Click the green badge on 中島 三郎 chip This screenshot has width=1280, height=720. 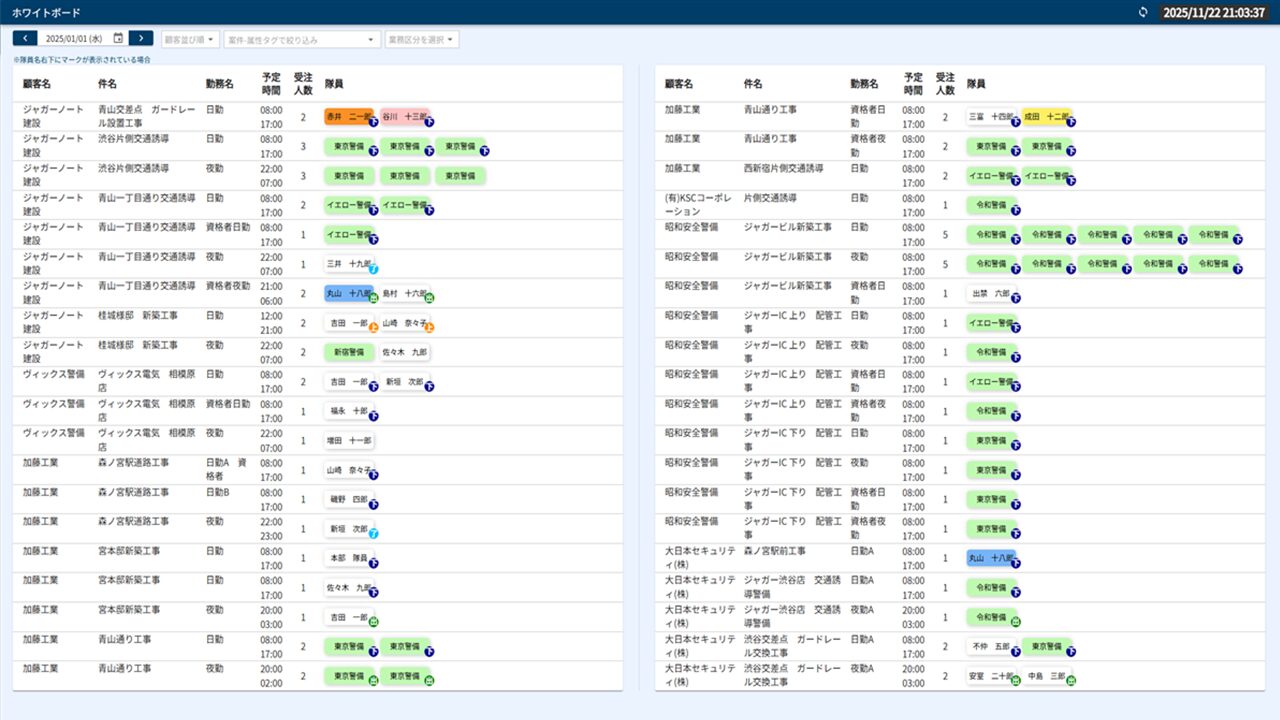[1070, 682]
